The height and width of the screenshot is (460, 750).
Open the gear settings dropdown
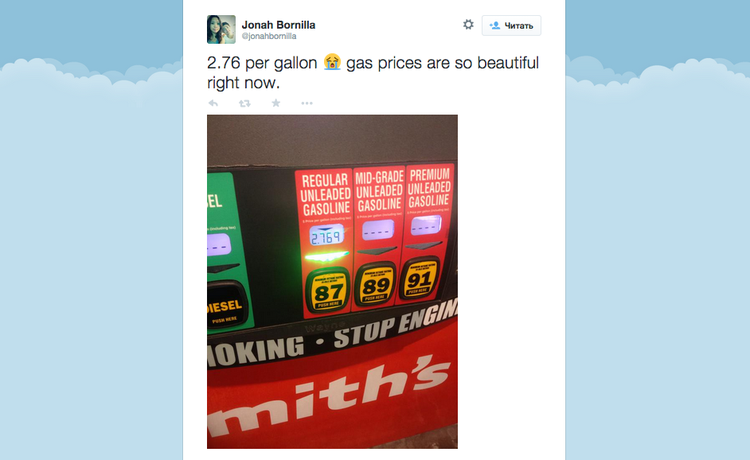468,24
